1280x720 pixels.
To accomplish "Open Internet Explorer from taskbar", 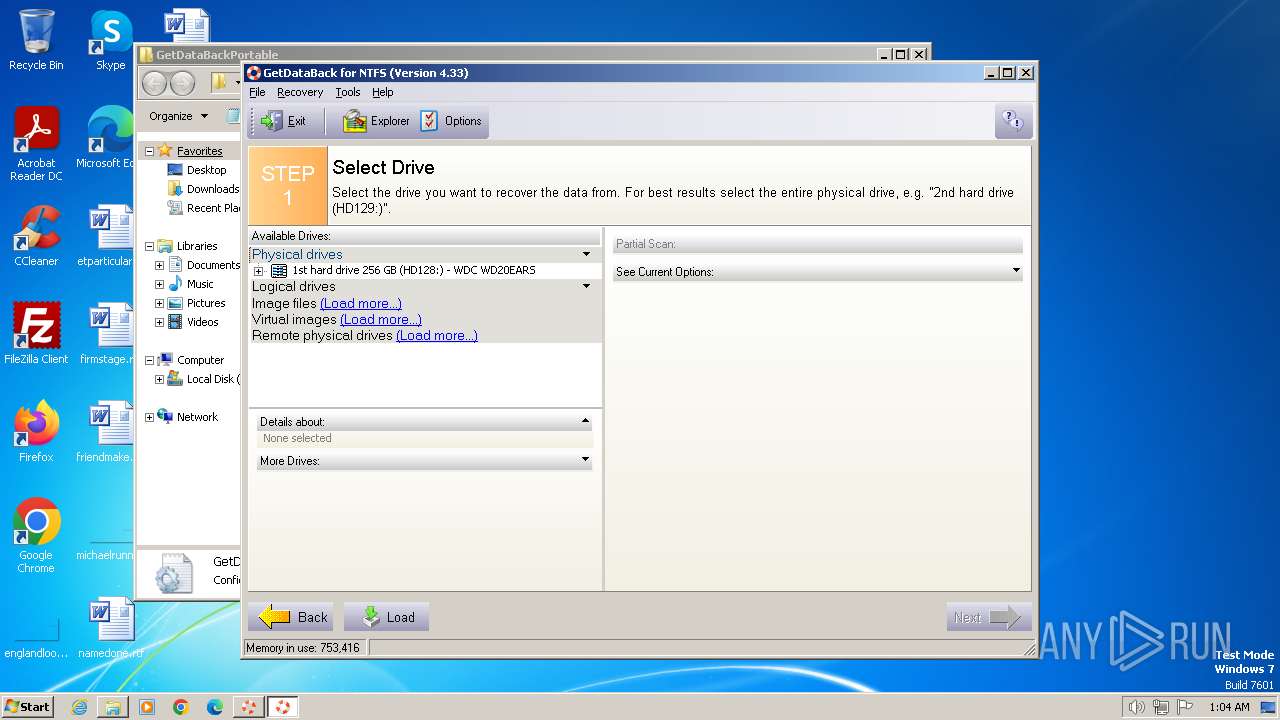I will coord(79,707).
